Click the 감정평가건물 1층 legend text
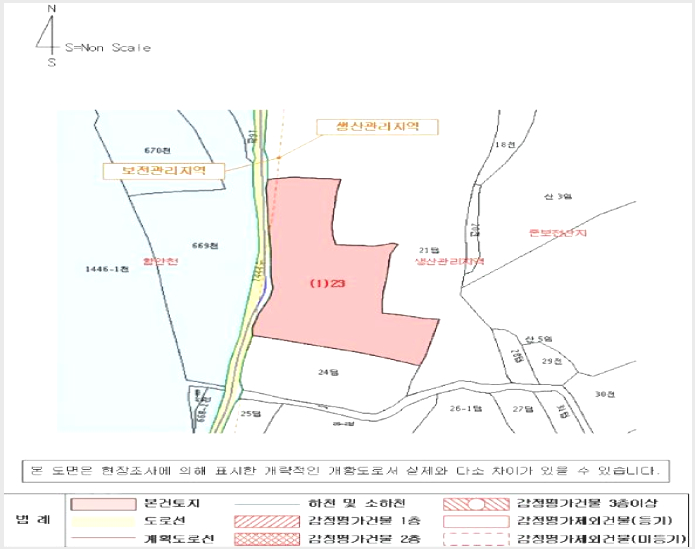695x549 pixels. (365, 521)
